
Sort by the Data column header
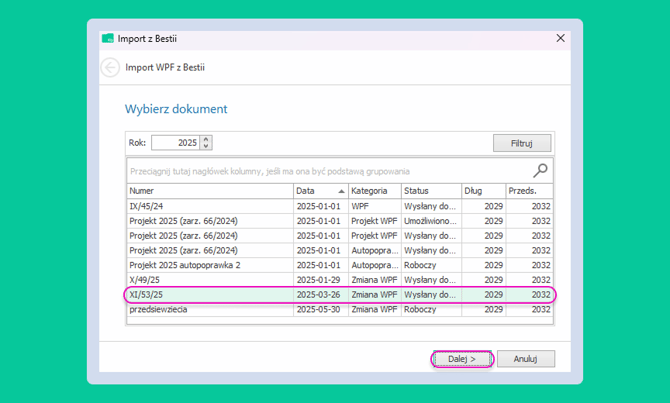[321, 191]
